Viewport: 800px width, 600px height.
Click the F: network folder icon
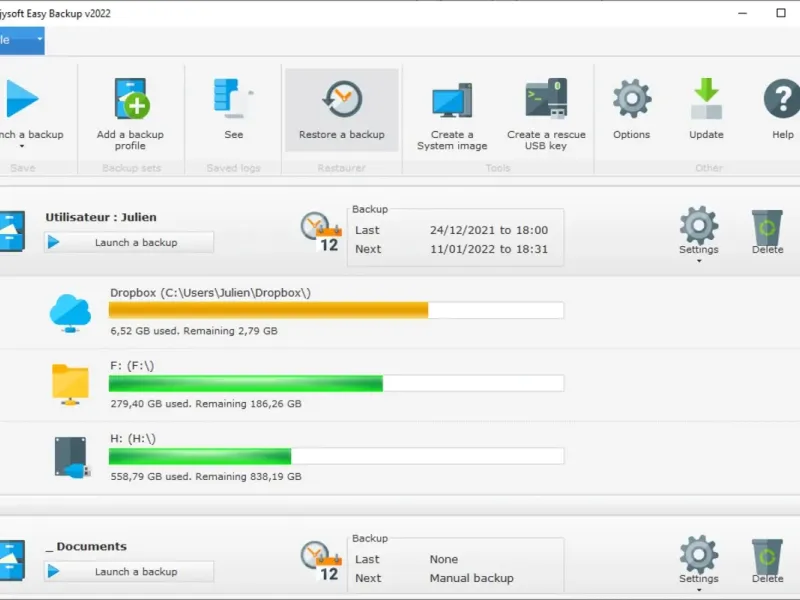coord(70,385)
